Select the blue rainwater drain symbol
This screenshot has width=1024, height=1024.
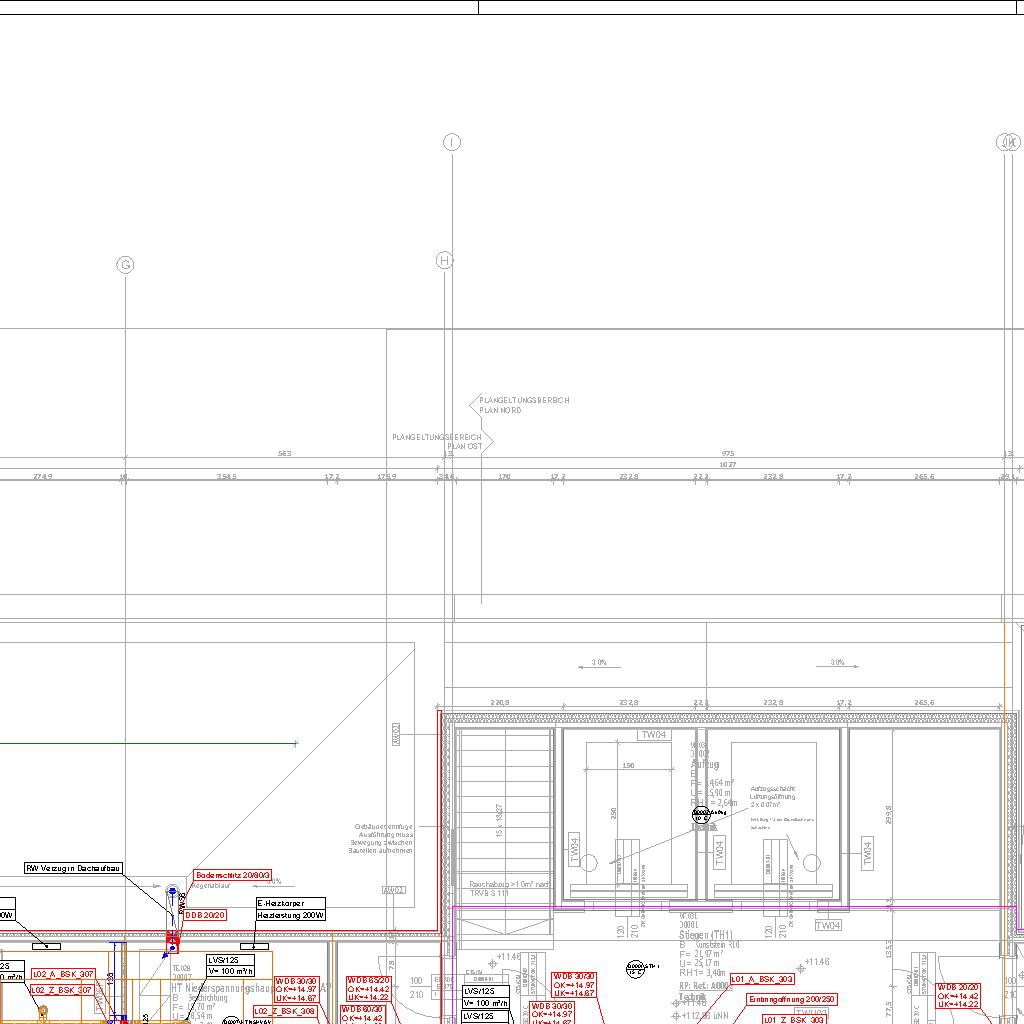(x=171, y=891)
